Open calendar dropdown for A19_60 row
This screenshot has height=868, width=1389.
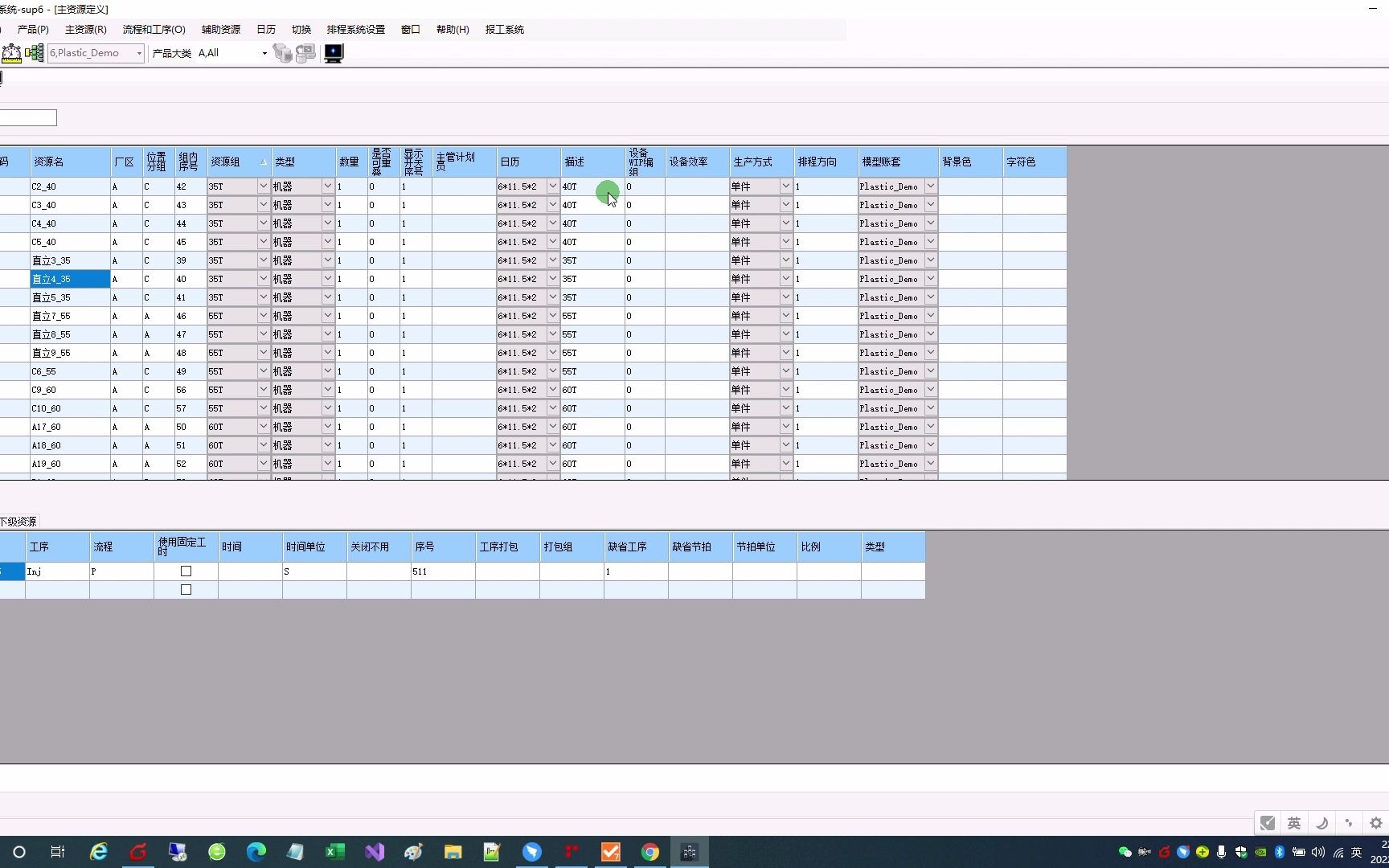point(552,463)
